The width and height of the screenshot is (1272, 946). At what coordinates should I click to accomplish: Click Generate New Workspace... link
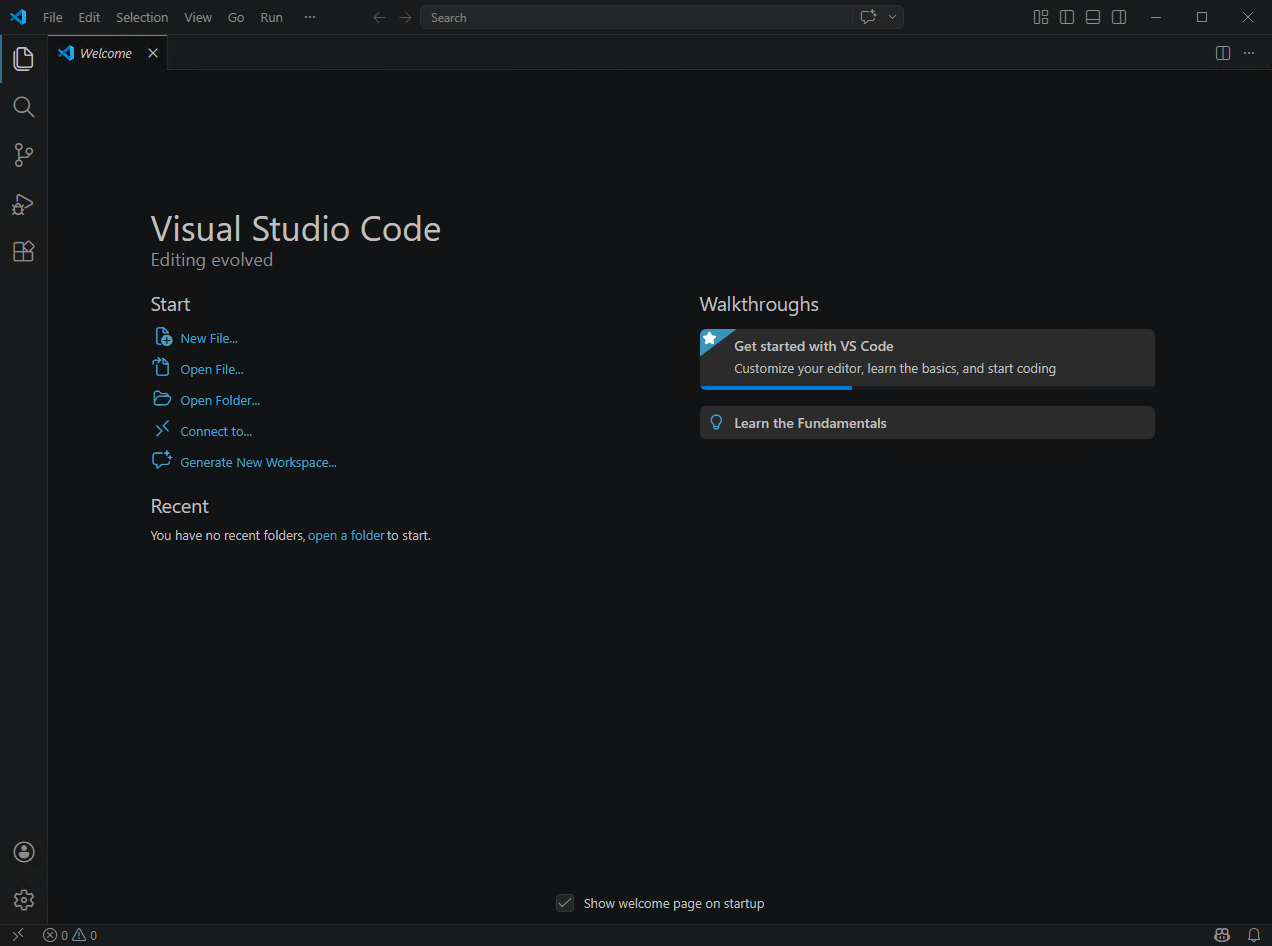tap(258, 462)
